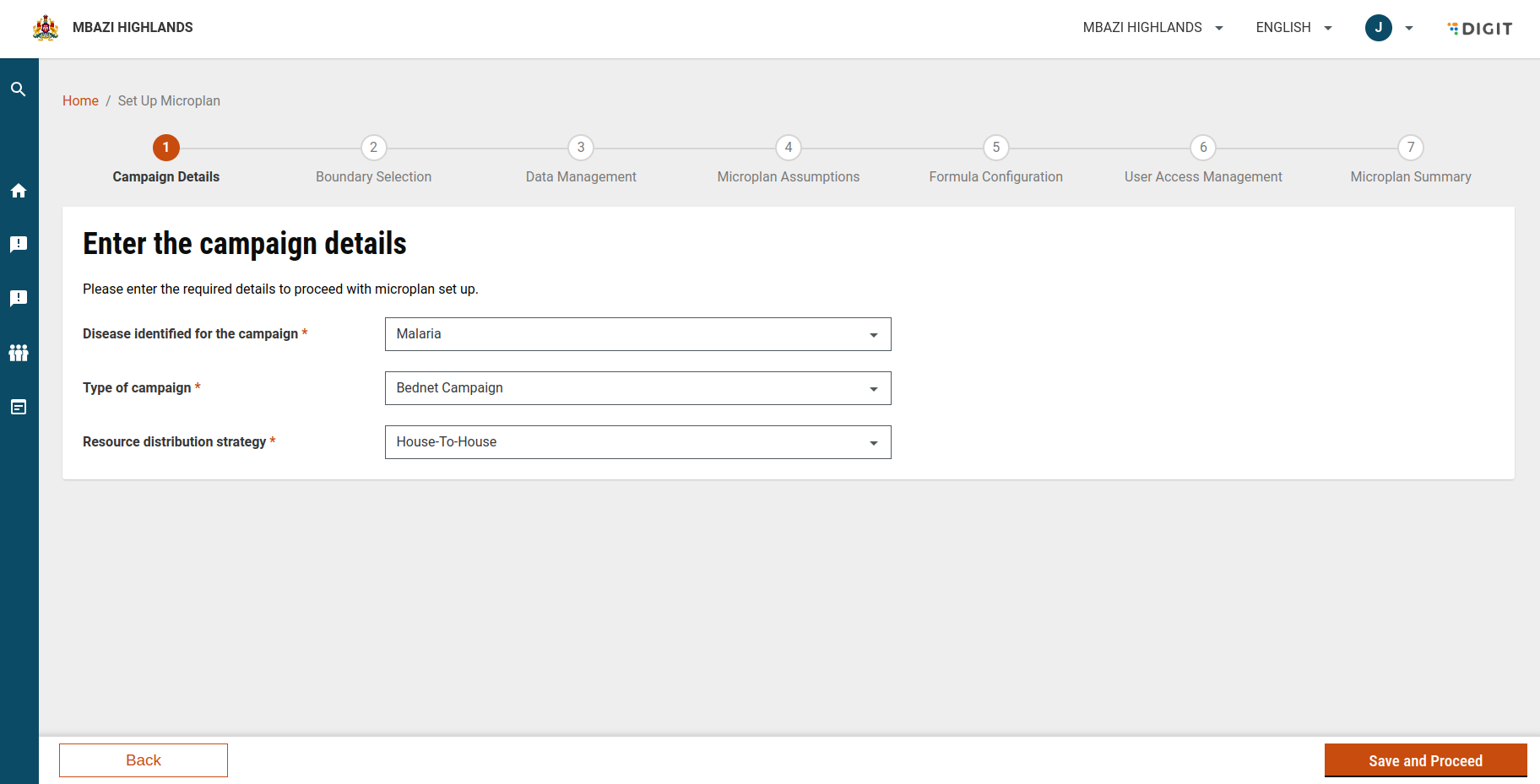Open the MBAZI HIGHLANDS tenant selector

click(1152, 28)
